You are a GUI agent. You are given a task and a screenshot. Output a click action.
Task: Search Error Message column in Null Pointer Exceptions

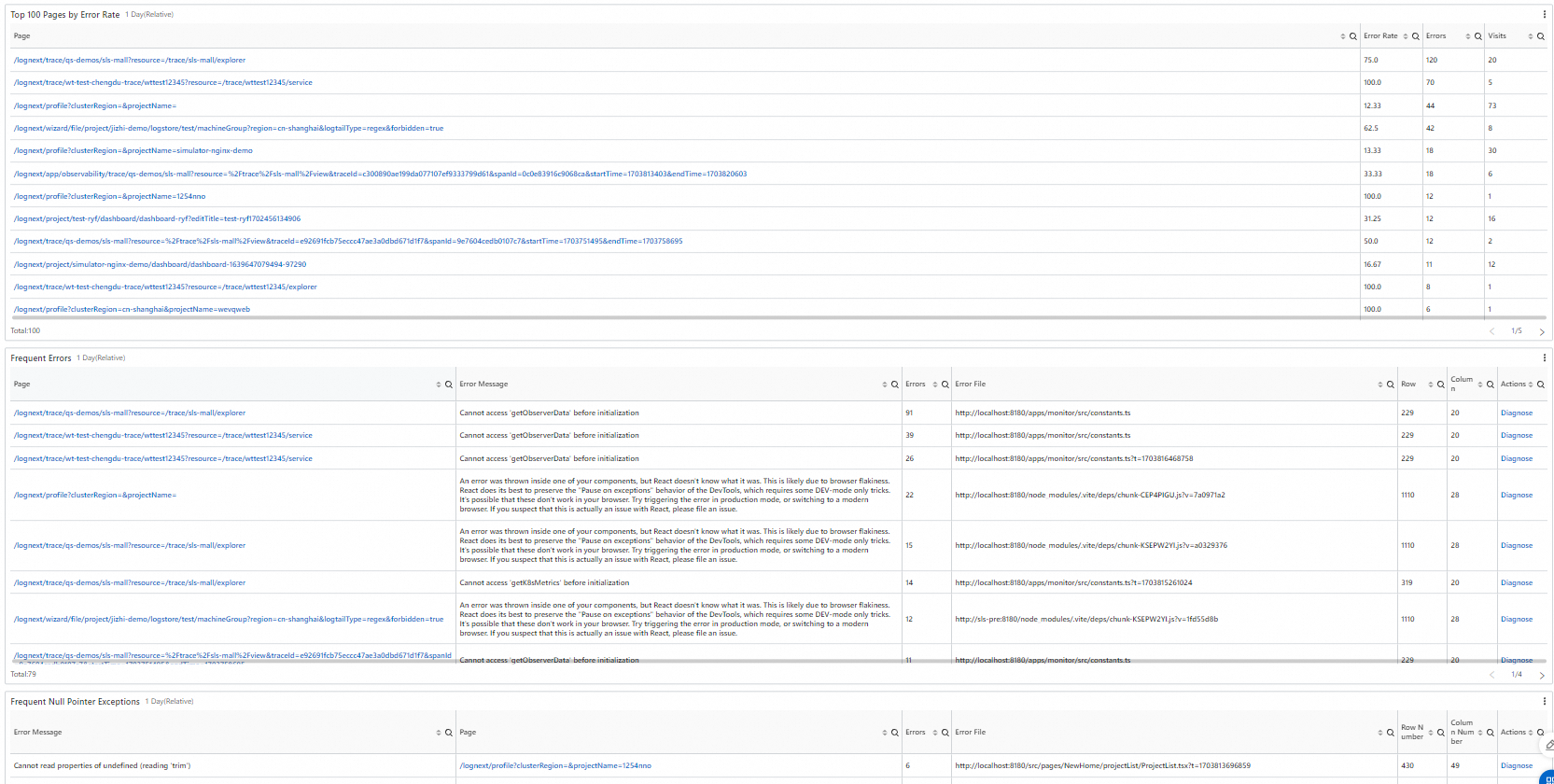pos(449,733)
